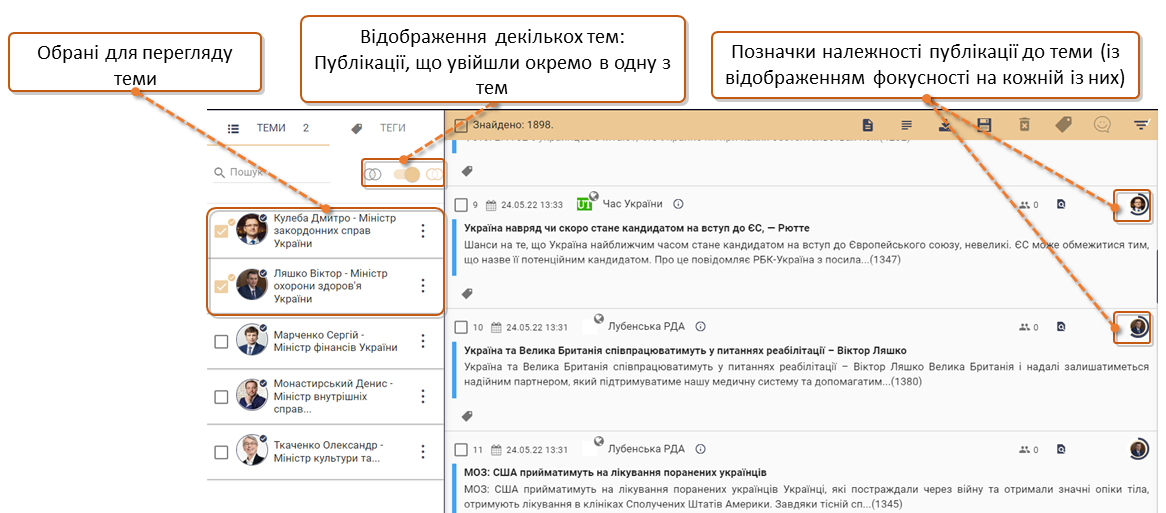Click tag icon below Віктор Ляшко reabilitation publication
Image resolution: width=1166 pixels, height=513 pixels.
tap(467, 416)
